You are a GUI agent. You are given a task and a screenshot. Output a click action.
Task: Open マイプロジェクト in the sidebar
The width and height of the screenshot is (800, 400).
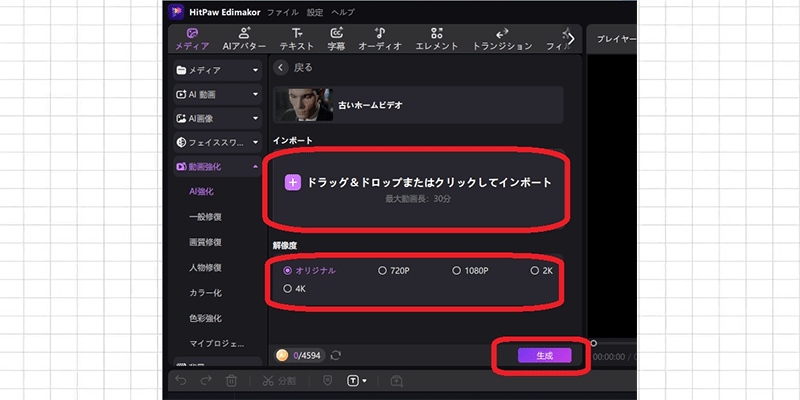point(216,343)
